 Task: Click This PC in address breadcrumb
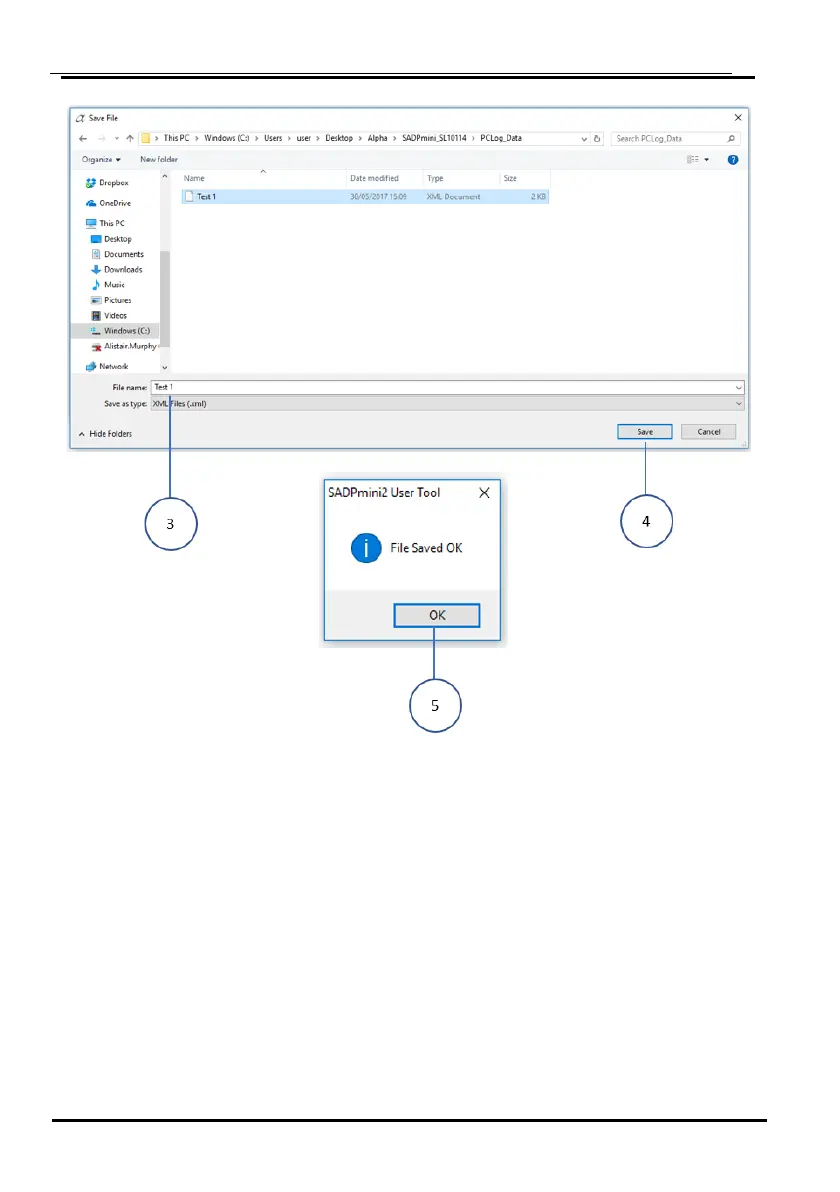click(176, 138)
